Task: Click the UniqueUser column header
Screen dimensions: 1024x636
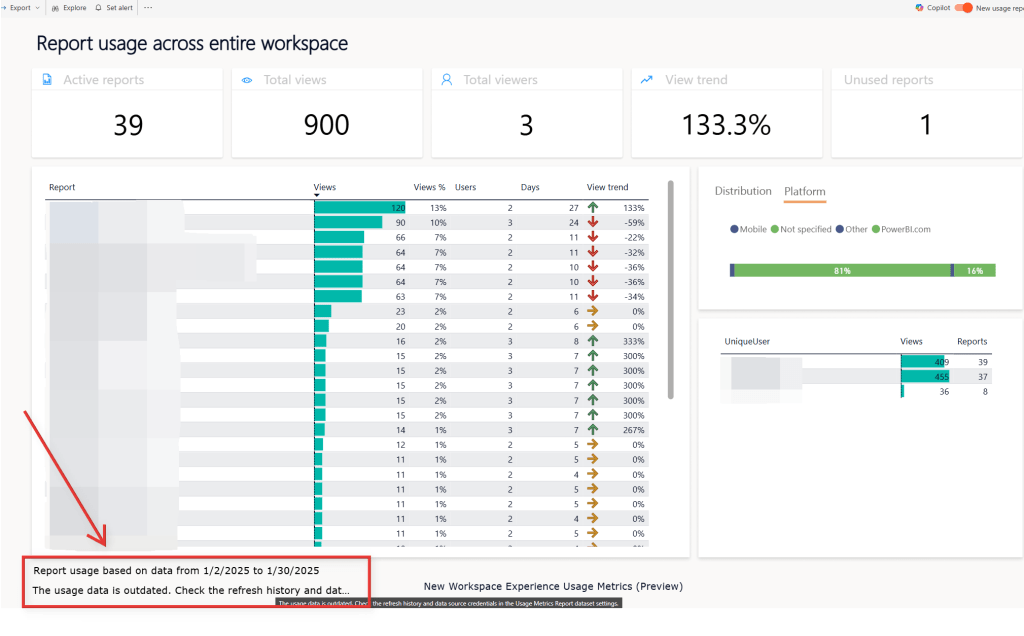Action: (747, 341)
